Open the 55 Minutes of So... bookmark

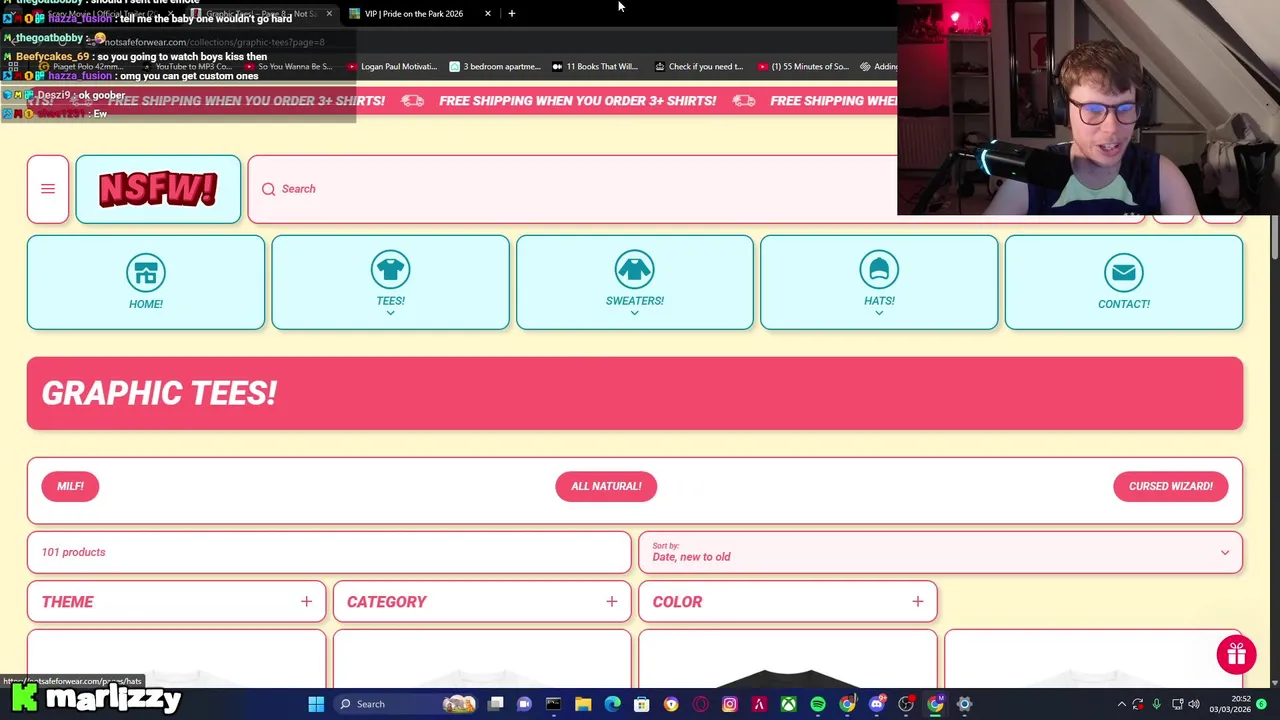click(803, 67)
